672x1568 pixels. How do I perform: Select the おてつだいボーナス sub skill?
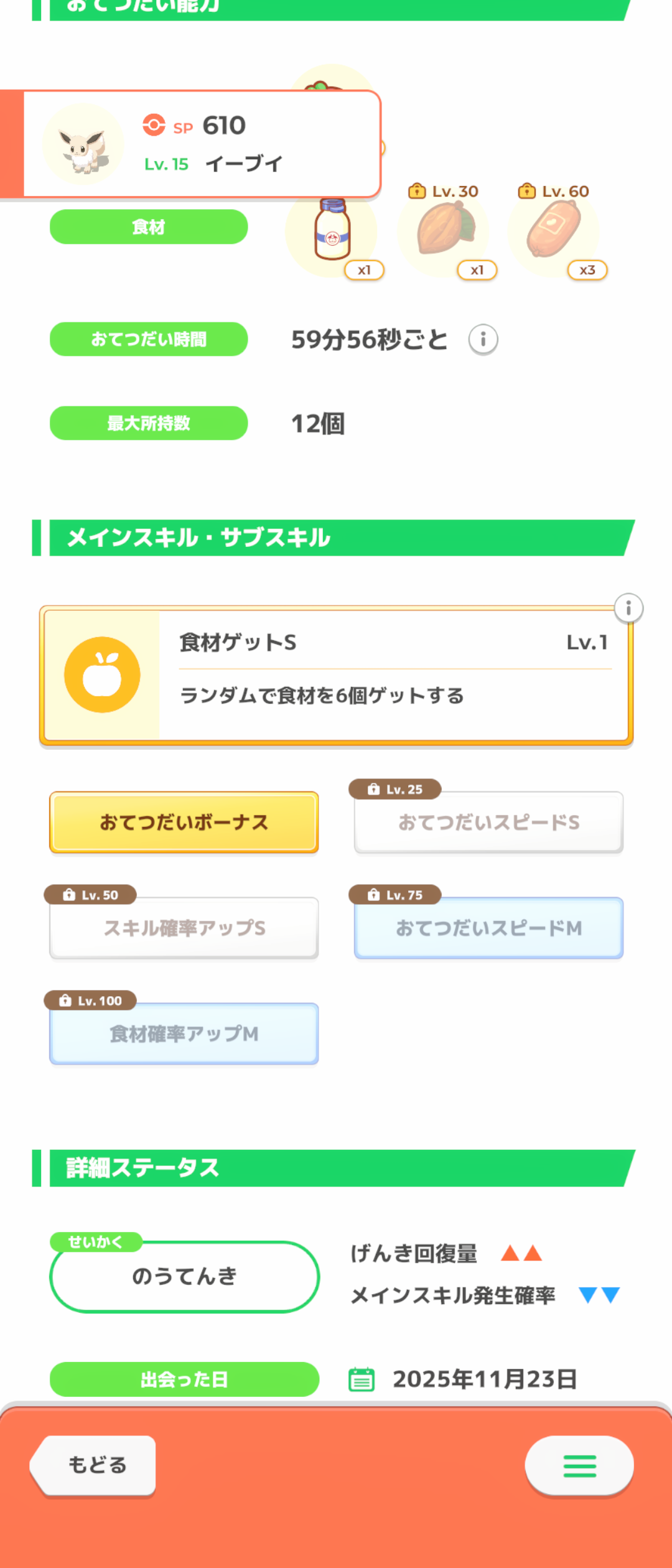[x=184, y=823]
